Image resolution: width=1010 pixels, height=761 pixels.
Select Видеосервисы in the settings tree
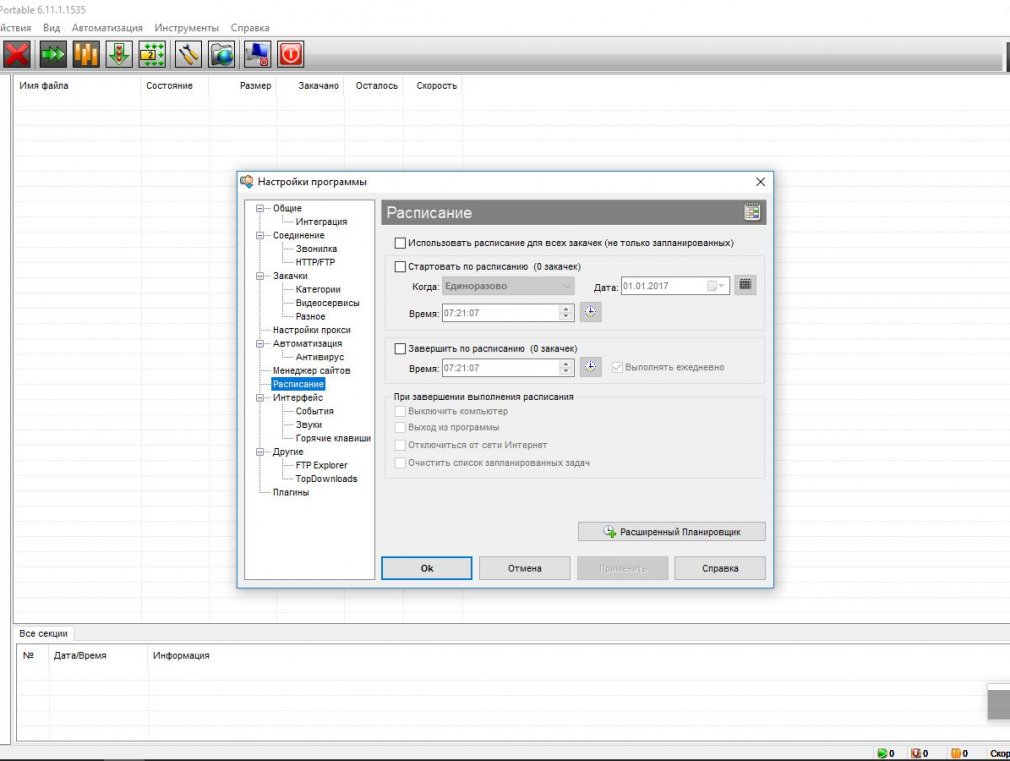[327, 303]
